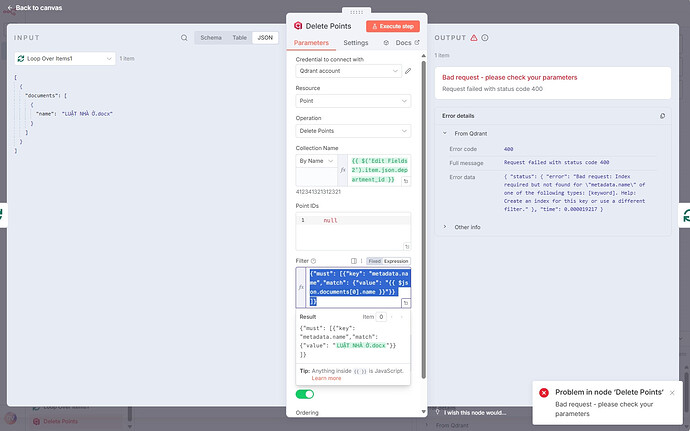Open the Docs link
The height and width of the screenshot is (431, 690).
point(407,43)
